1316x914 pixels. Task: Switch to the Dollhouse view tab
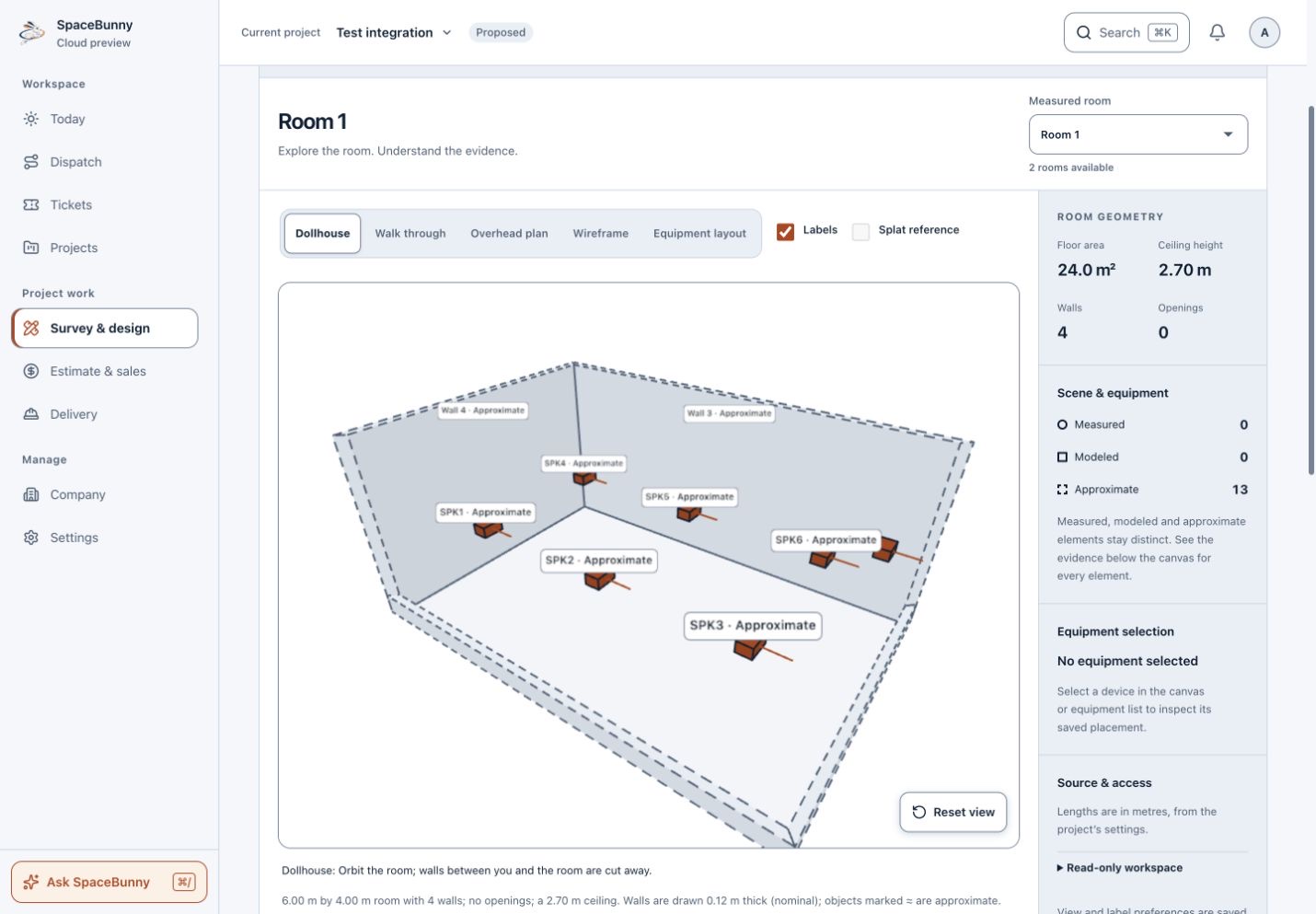322,234
